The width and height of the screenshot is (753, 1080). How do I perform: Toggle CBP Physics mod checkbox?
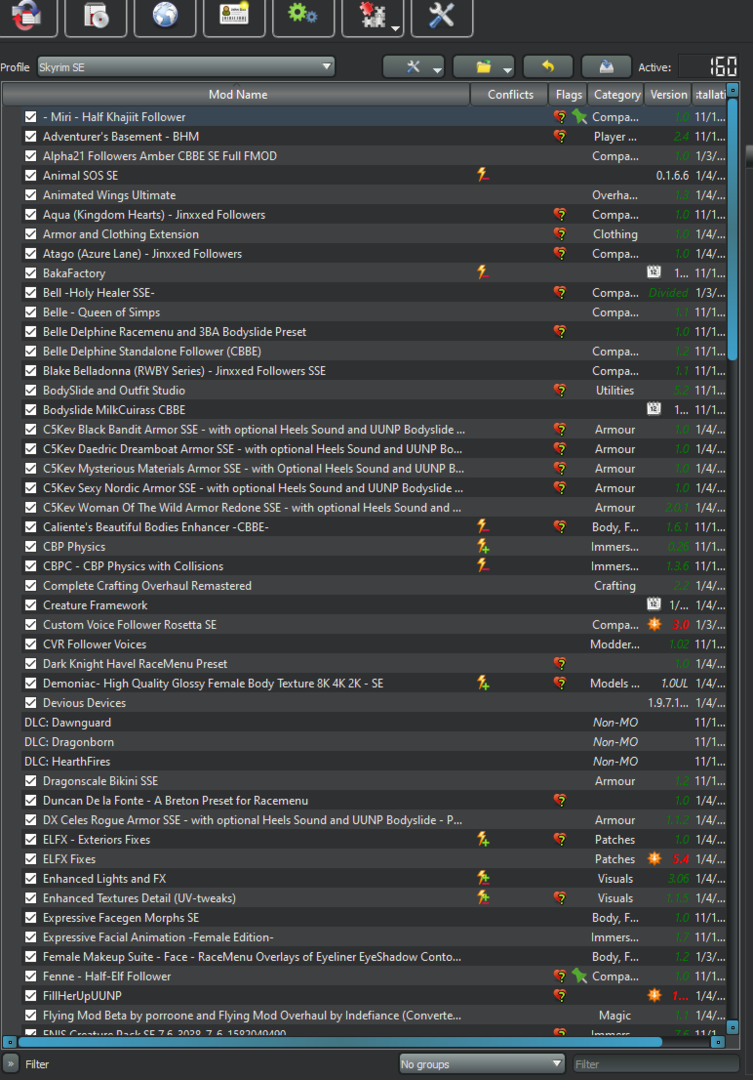[x=30, y=546]
